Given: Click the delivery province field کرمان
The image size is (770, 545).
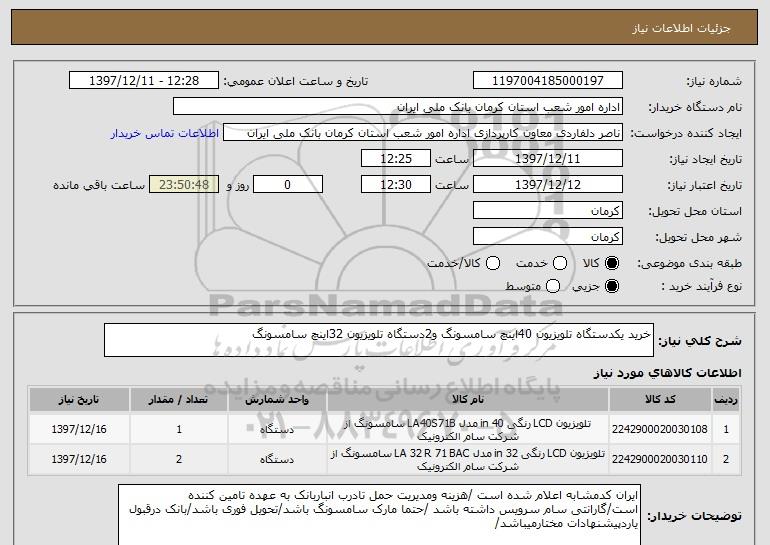Looking at the screenshot, I should (x=548, y=211).
